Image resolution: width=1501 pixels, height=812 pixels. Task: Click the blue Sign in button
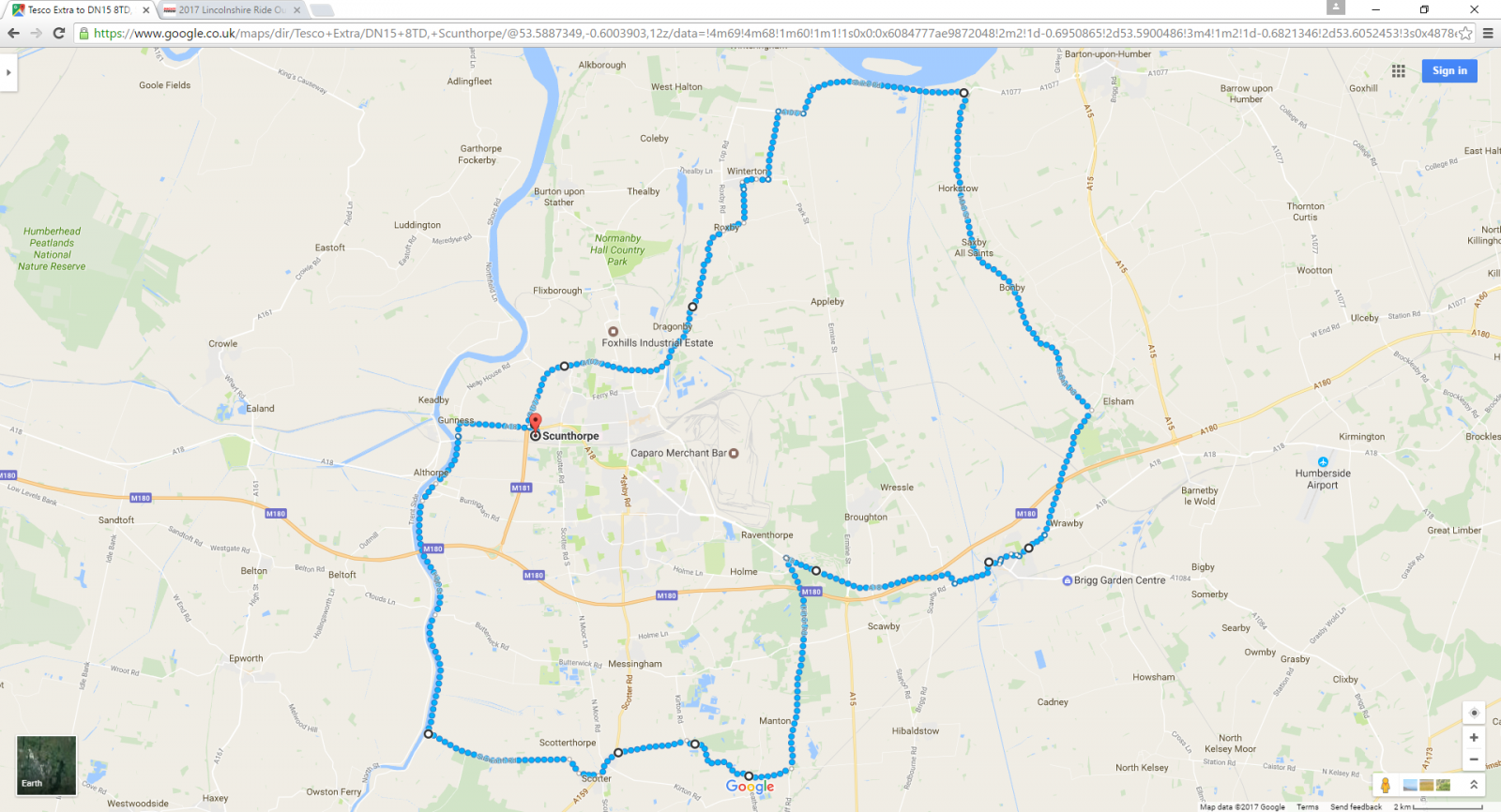tap(1449, 71)
